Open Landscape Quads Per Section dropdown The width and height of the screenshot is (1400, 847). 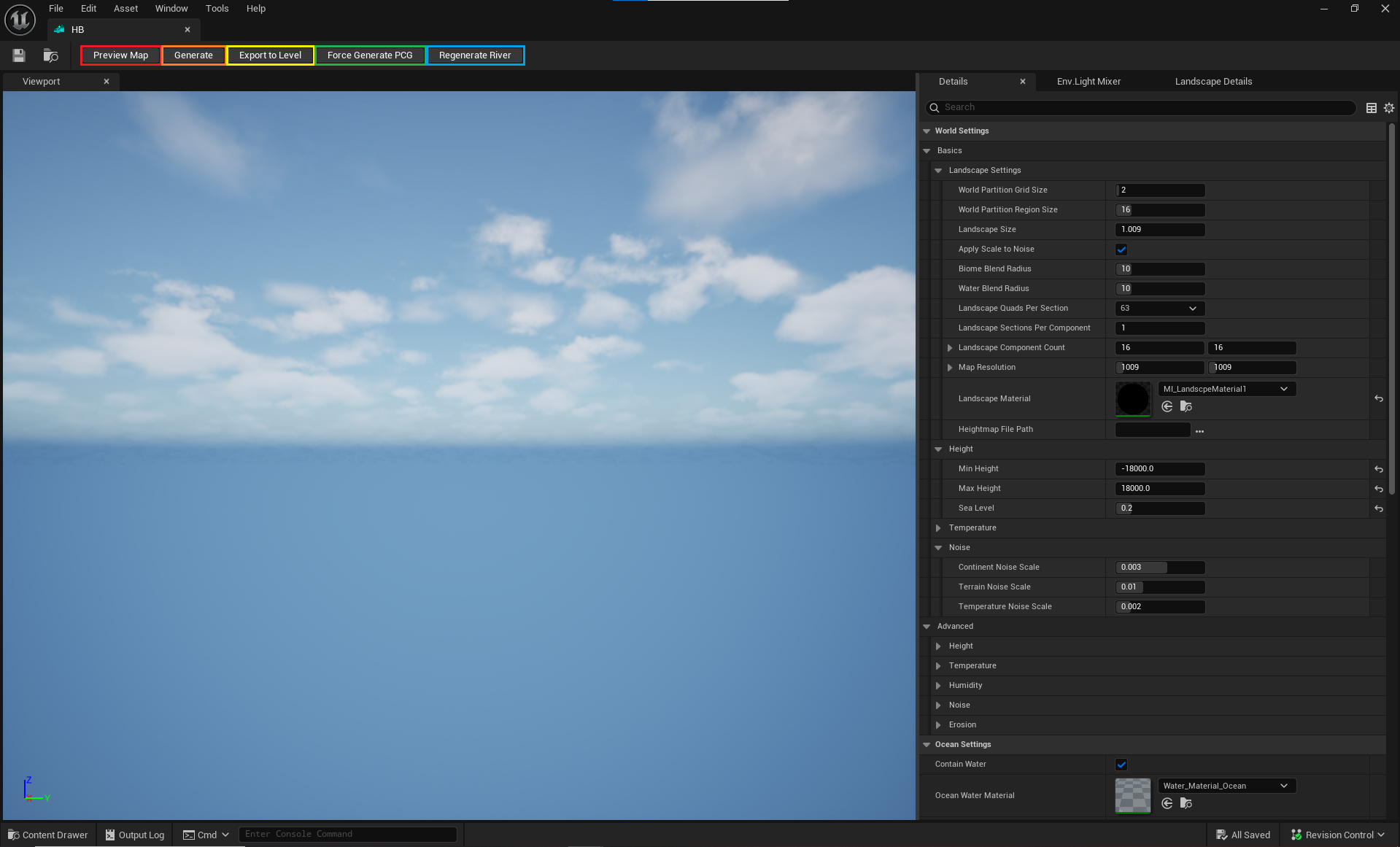click(1160, 309)
